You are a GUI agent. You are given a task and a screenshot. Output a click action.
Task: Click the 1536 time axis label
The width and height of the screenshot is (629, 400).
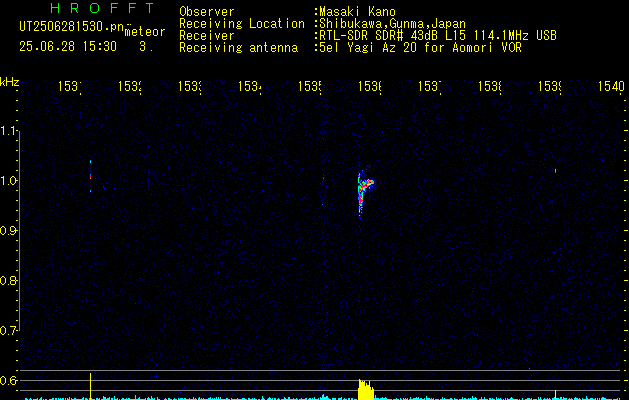[369, 87]
